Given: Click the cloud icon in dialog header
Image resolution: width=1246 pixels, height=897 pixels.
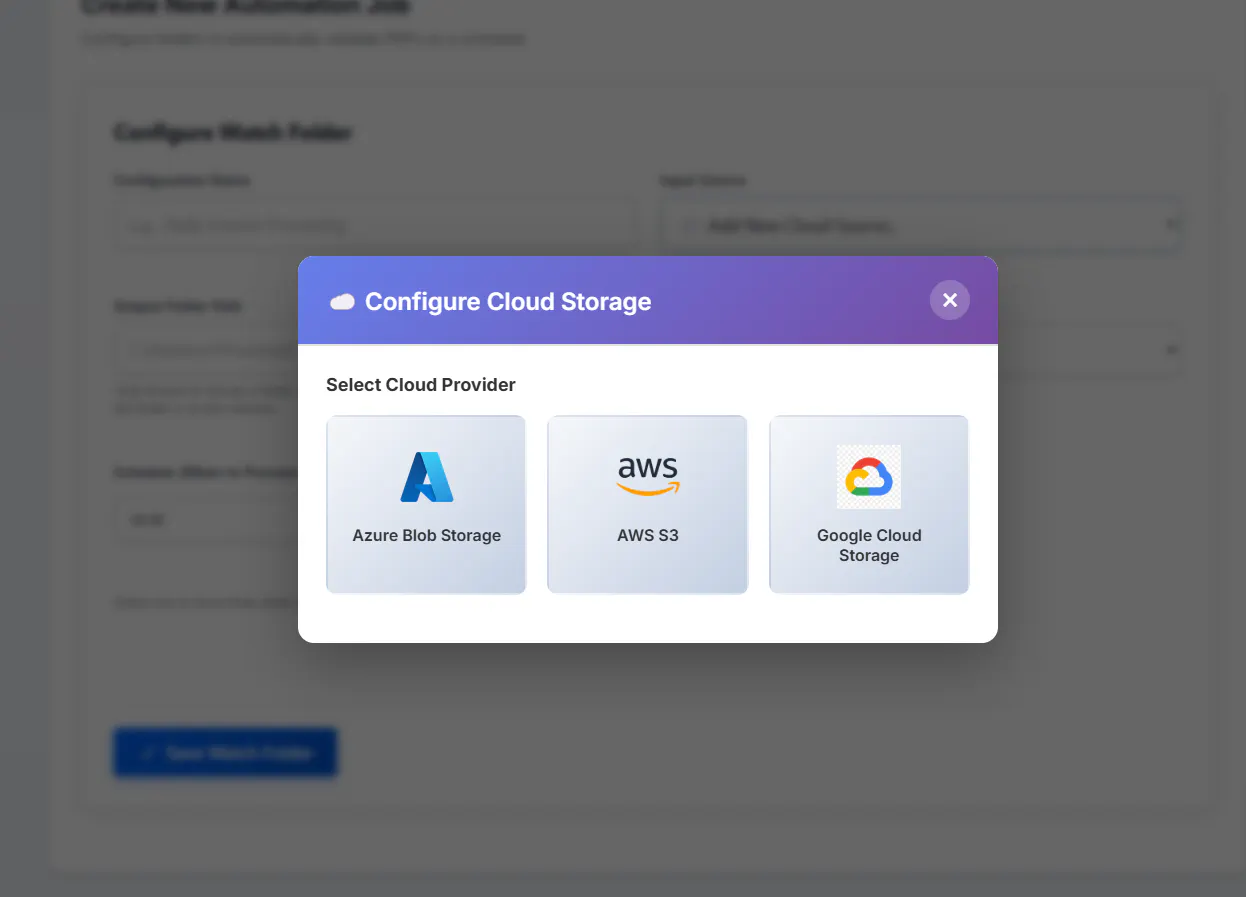Looking at the screenshot, I should [342, 302].
